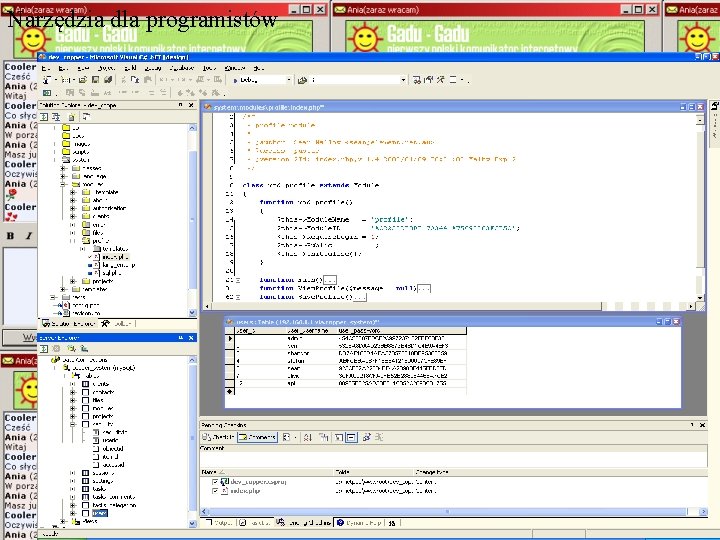Open the Tools menu

[x=209, y=68]
